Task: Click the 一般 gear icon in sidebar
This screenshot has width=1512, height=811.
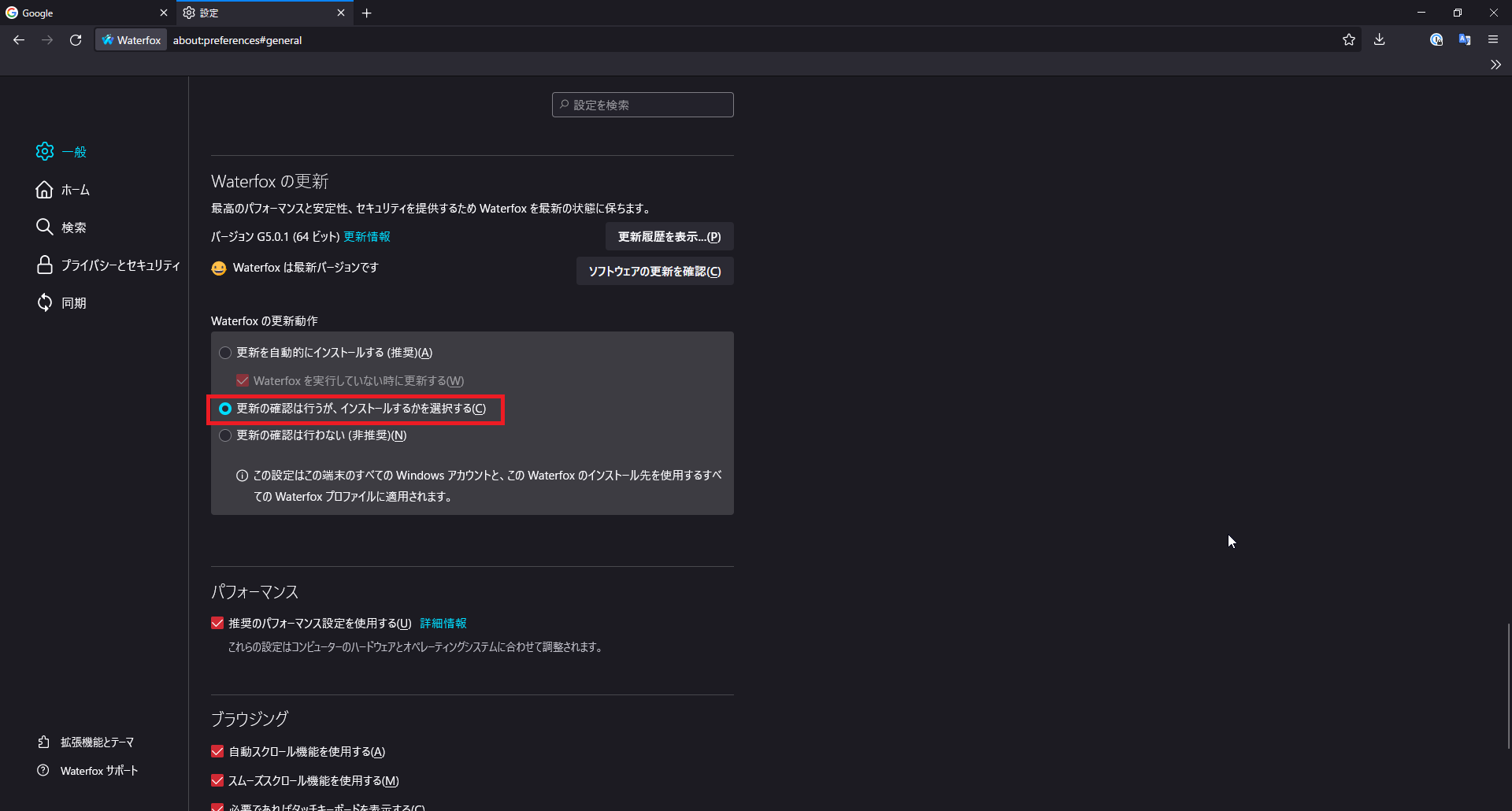Action: tap(45, 151)
